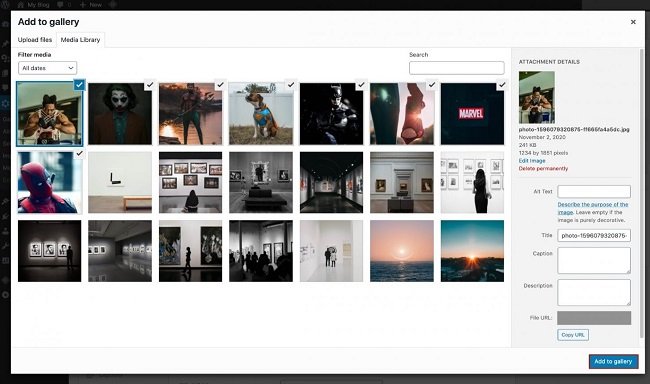Click the attachment details preview image
650x384 pixels.
536,97
